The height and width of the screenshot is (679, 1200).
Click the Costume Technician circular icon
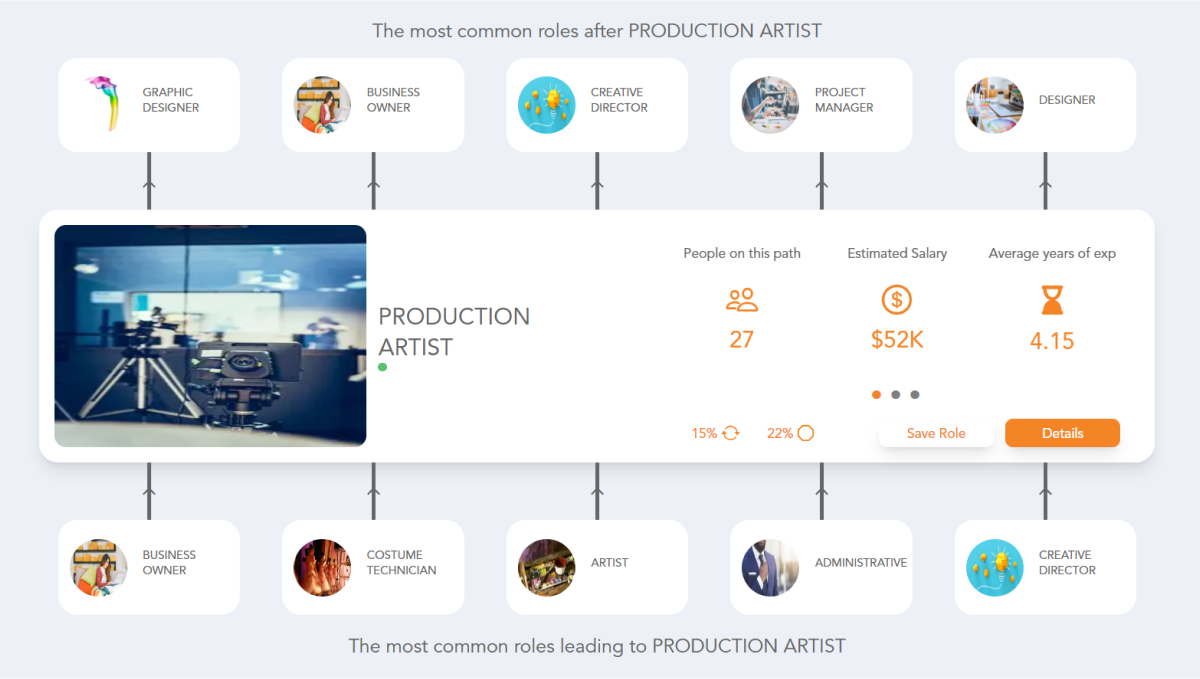click(322, 566)
